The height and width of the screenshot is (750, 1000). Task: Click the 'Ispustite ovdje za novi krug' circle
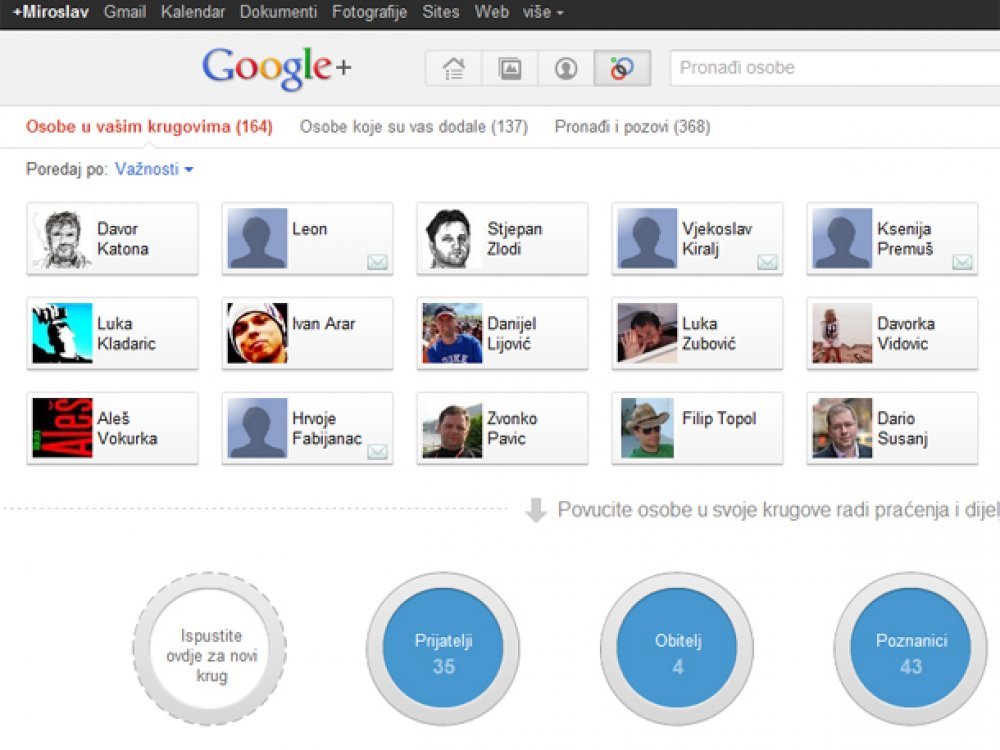pyautogui.click(x=210, y=649)
